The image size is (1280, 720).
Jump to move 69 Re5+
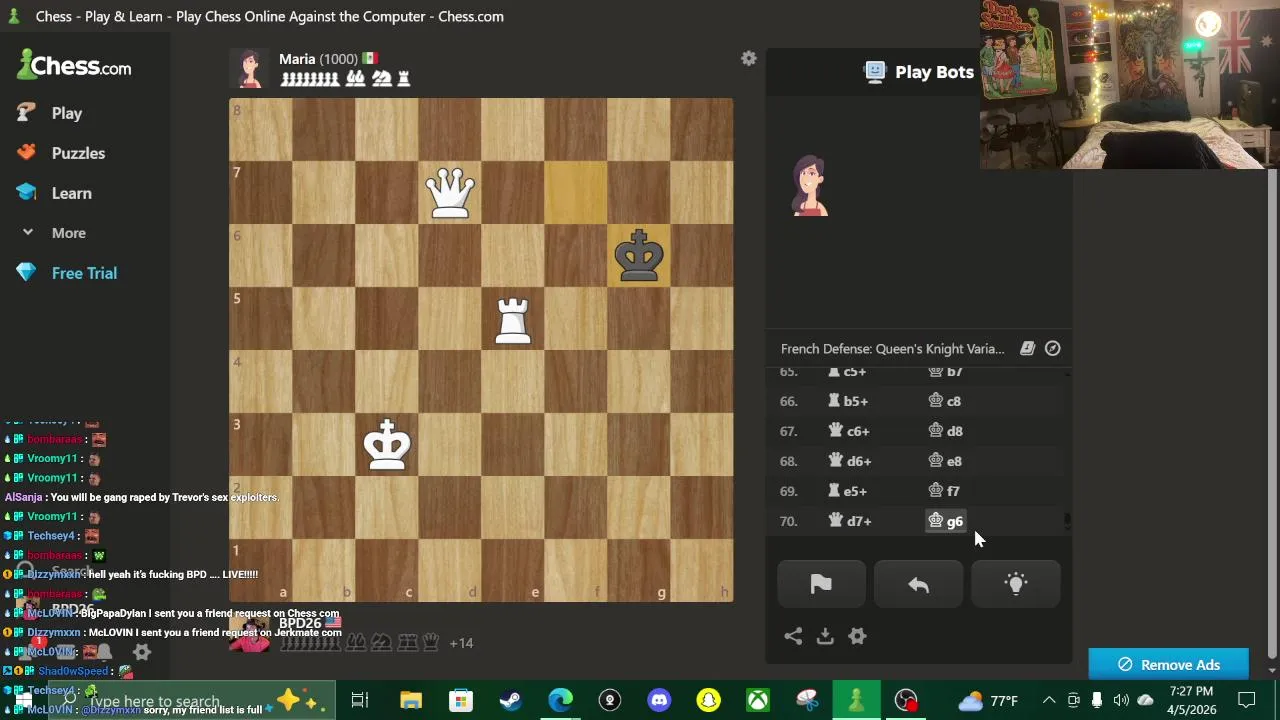(848, 491)
